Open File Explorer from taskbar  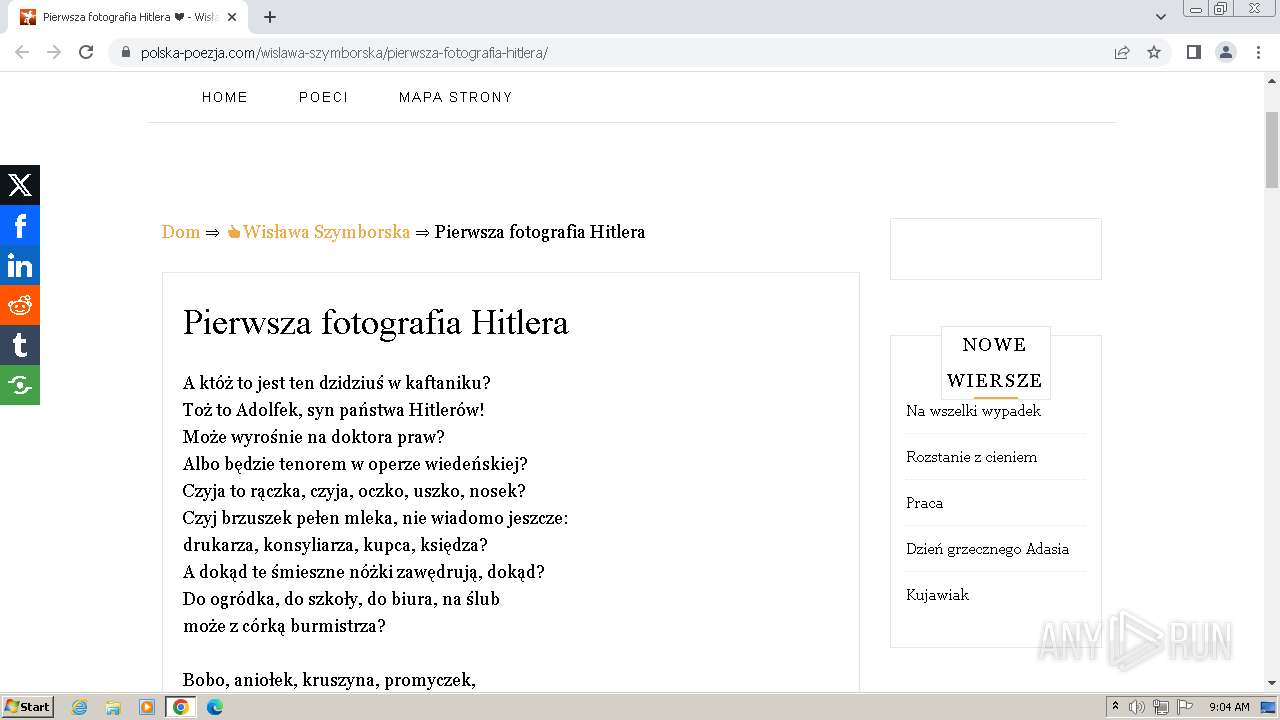tap(113, 707)
